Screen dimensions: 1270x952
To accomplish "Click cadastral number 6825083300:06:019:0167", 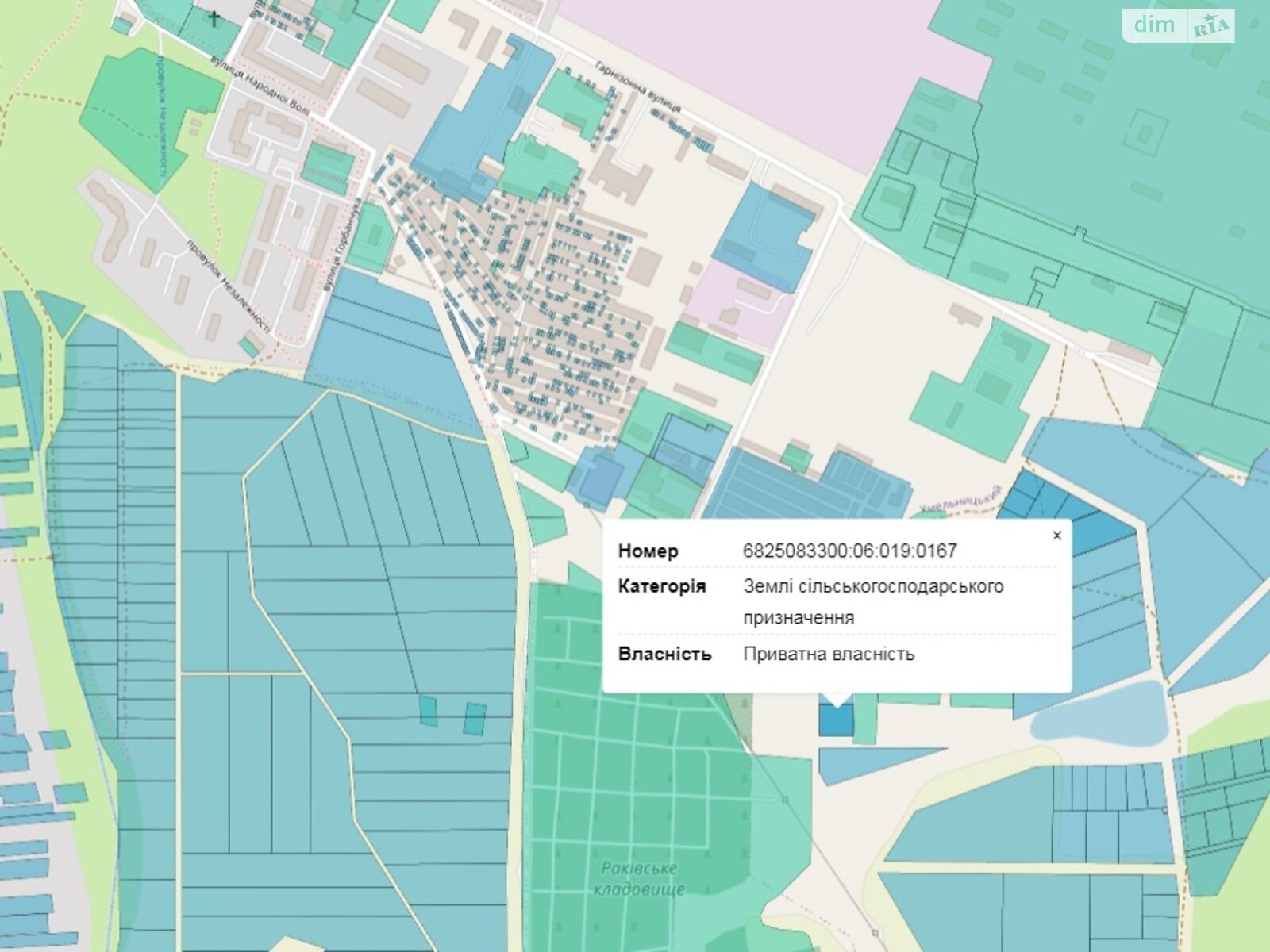I will 849,551.
